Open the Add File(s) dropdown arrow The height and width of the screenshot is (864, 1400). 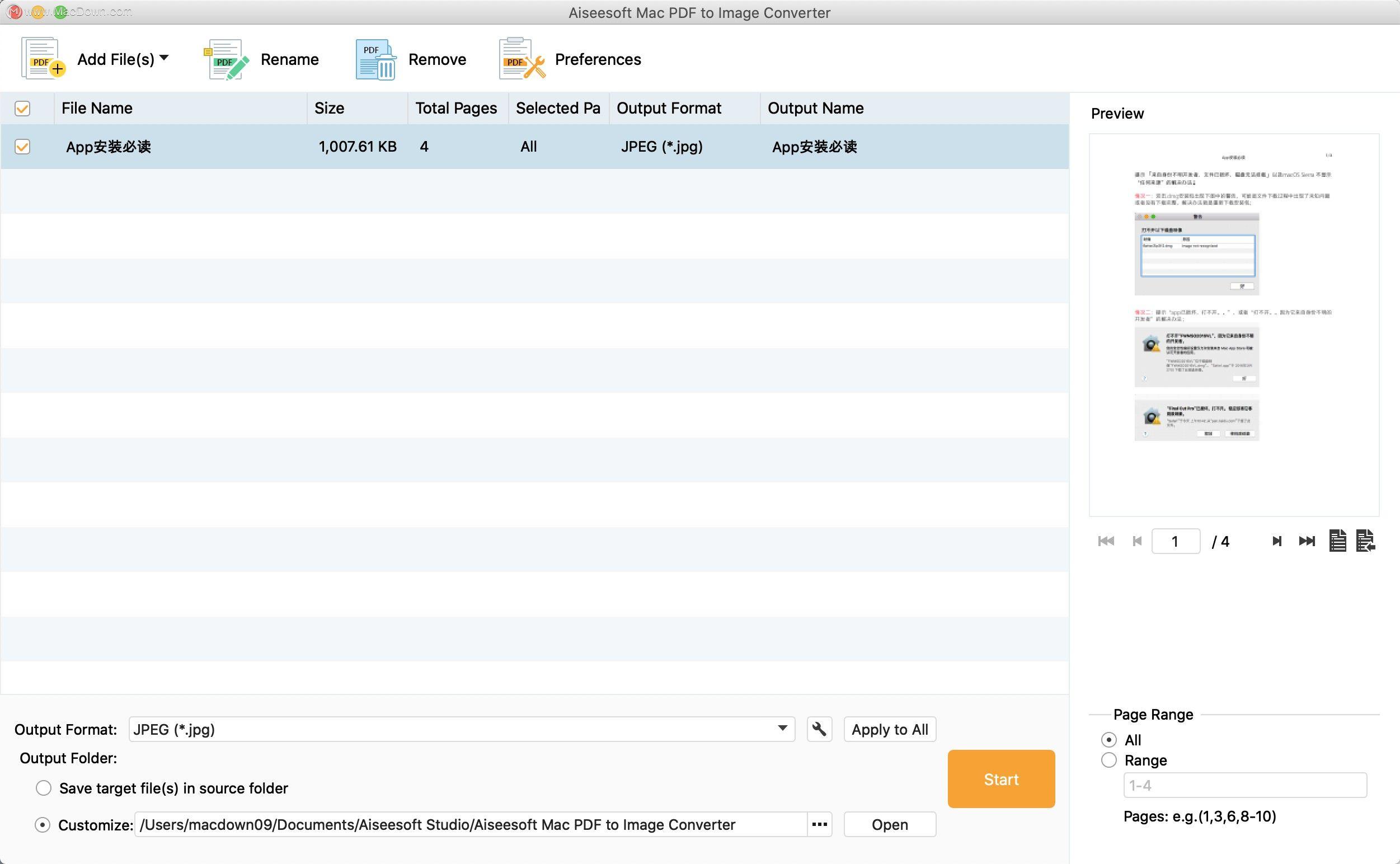[x=164, y=58]
